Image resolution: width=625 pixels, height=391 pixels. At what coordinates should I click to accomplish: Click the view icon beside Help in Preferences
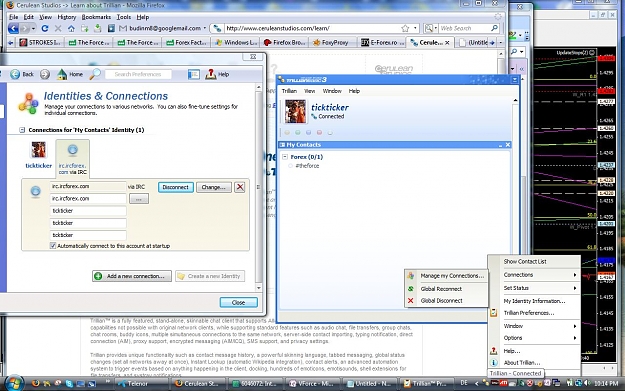194,74
